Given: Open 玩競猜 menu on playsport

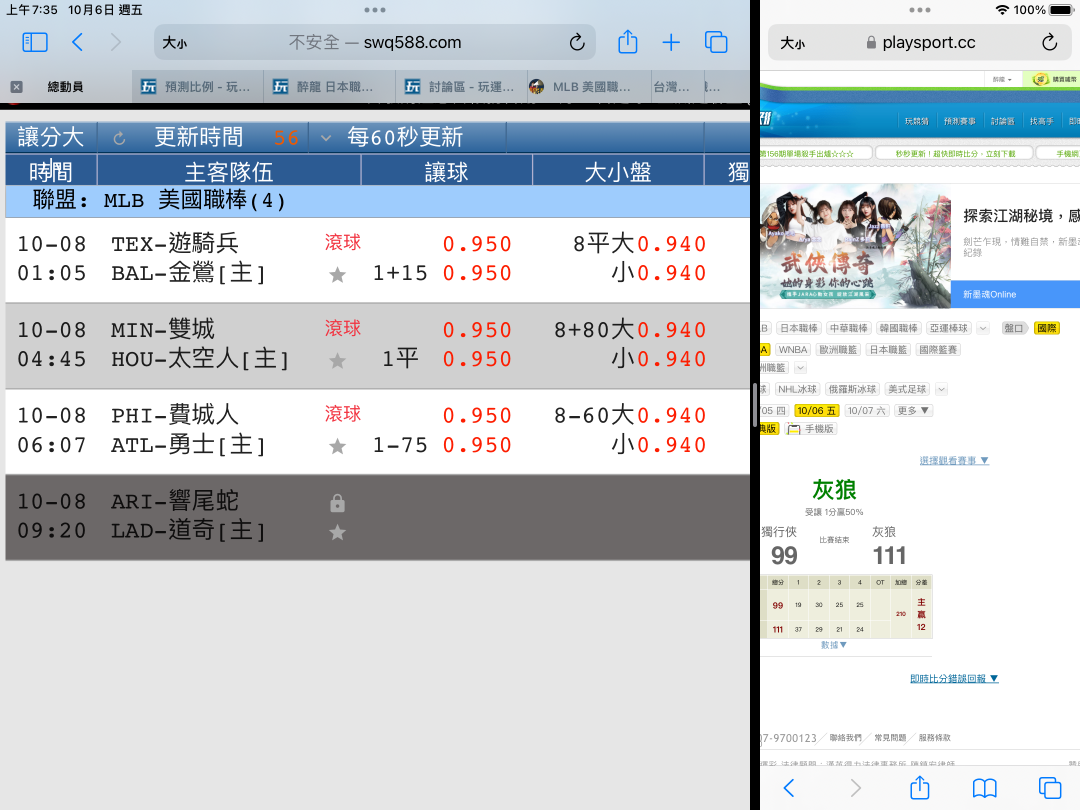Looking at the screenshot, I should (917, 121).
